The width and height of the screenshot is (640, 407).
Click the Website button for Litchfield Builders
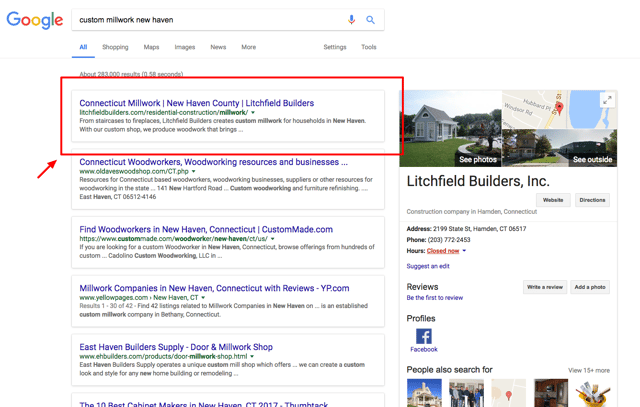(x=553, y=200)
